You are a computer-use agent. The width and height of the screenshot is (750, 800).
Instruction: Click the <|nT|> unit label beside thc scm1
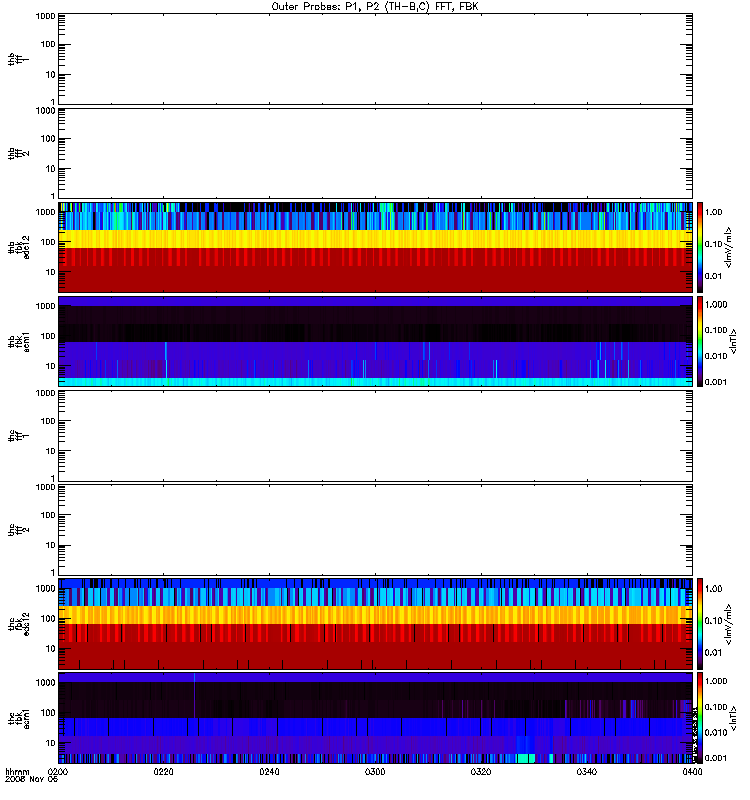click(x=733, y=718)
